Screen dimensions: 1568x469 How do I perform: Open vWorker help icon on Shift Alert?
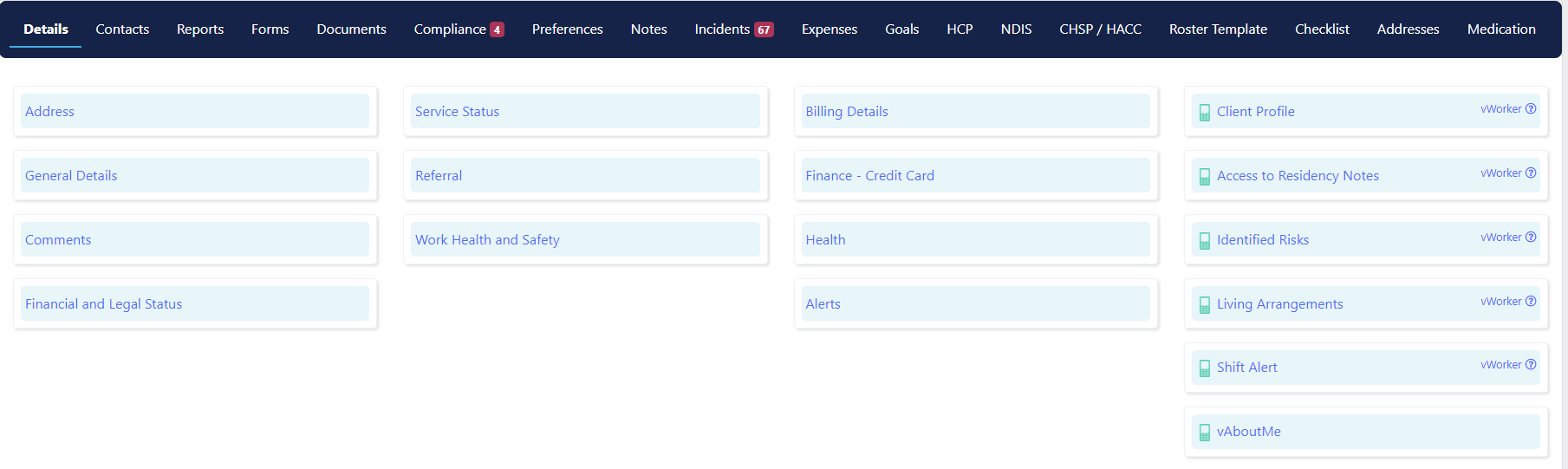1531,365
